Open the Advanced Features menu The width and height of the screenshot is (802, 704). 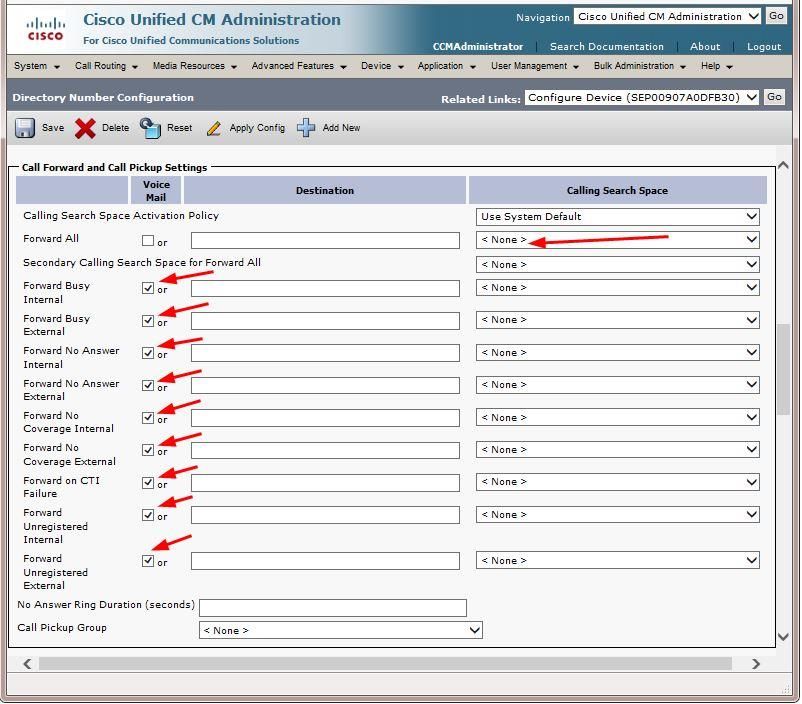[299, 66]
